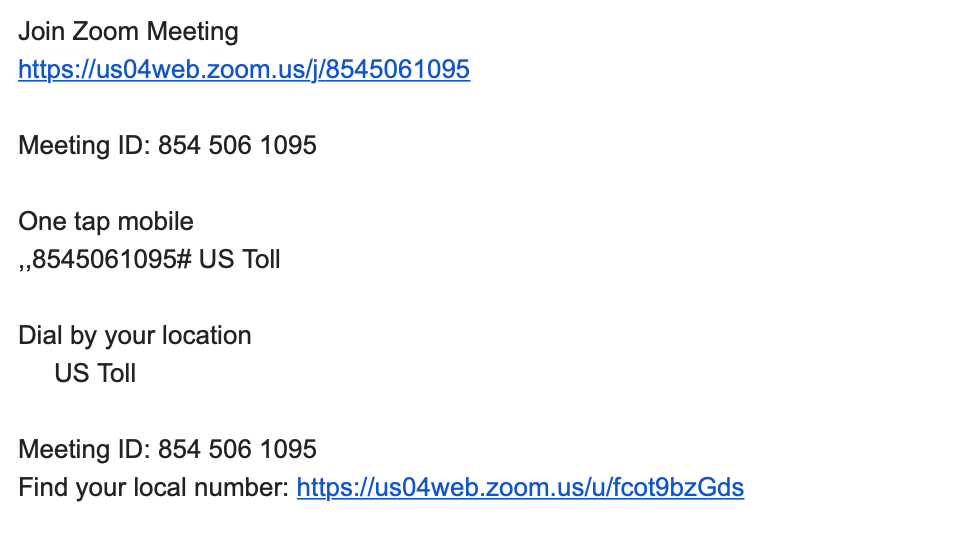Click "854 506 1095" digits above Find your local number
970x538 pixels.
click(237, 450)
